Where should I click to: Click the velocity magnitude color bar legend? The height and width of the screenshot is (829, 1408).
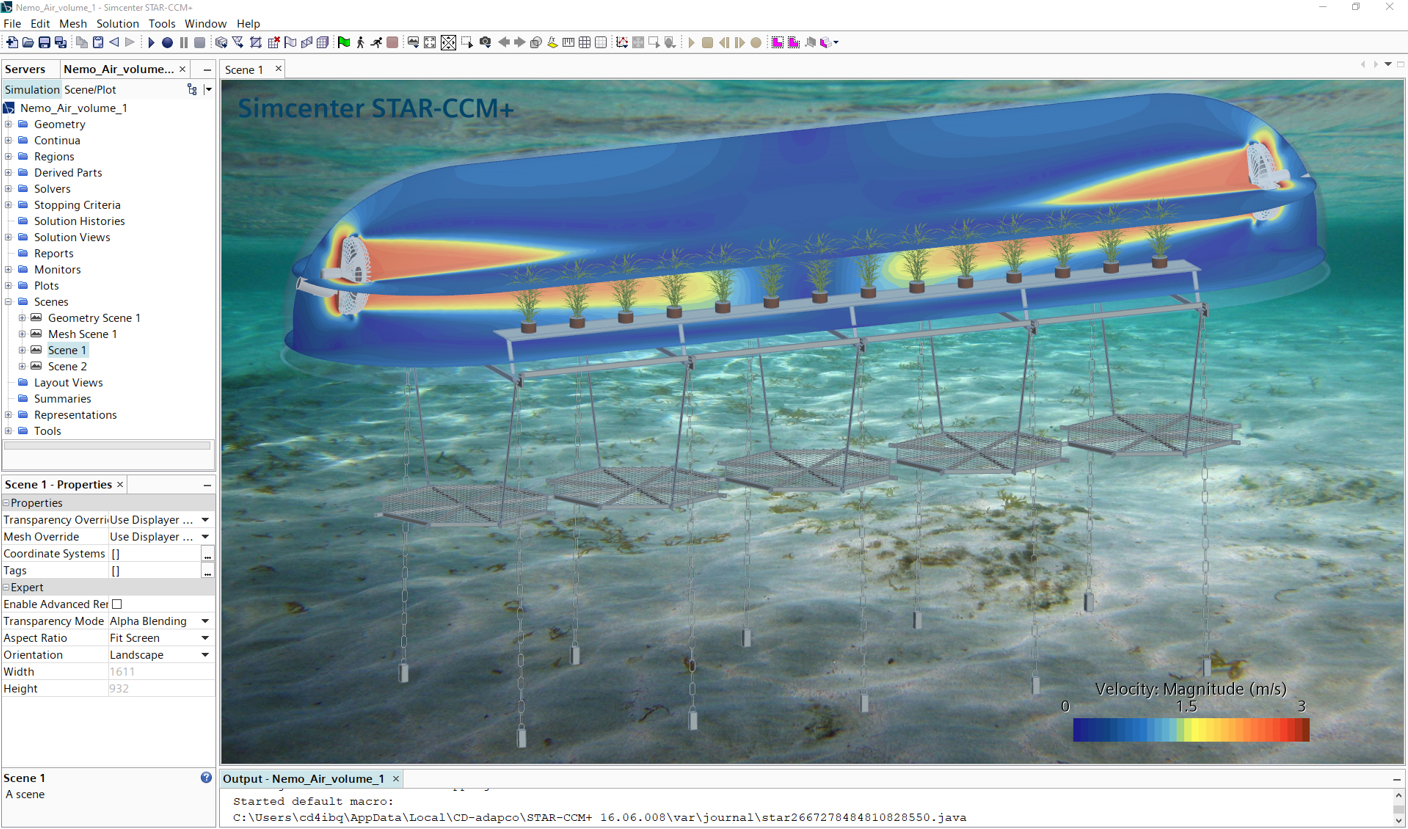pyautogui.click(x=1190, y=731)
